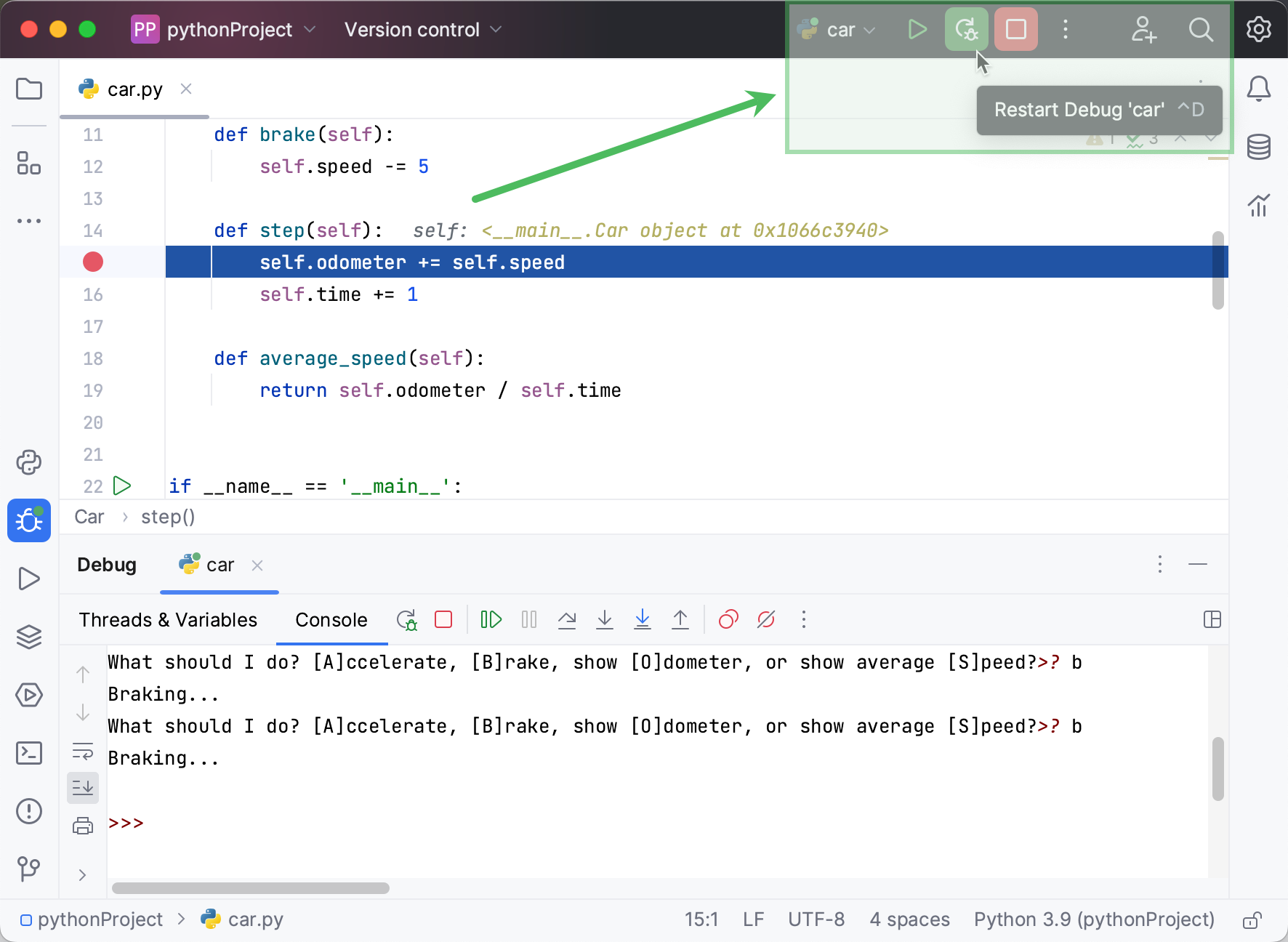Select the Step Over debug icon

pos(567,619)
